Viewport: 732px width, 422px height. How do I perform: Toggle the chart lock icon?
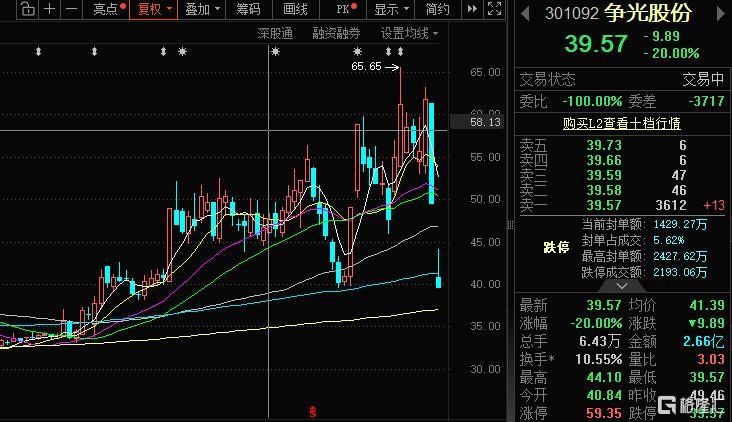28,9
